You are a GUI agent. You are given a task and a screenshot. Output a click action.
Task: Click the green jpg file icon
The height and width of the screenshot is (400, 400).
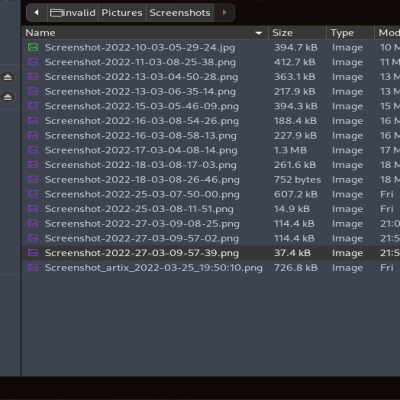[33, 47]
